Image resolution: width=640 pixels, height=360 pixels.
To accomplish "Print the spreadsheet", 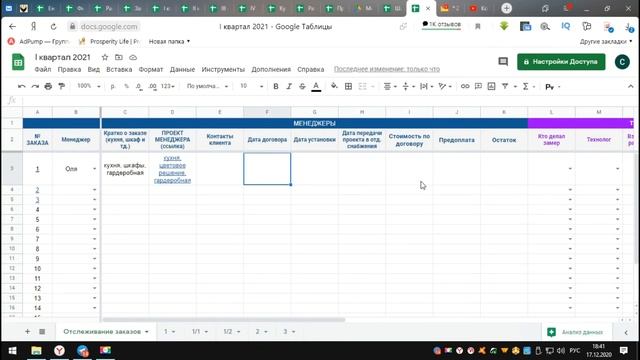I will click(x=48, y=87).
